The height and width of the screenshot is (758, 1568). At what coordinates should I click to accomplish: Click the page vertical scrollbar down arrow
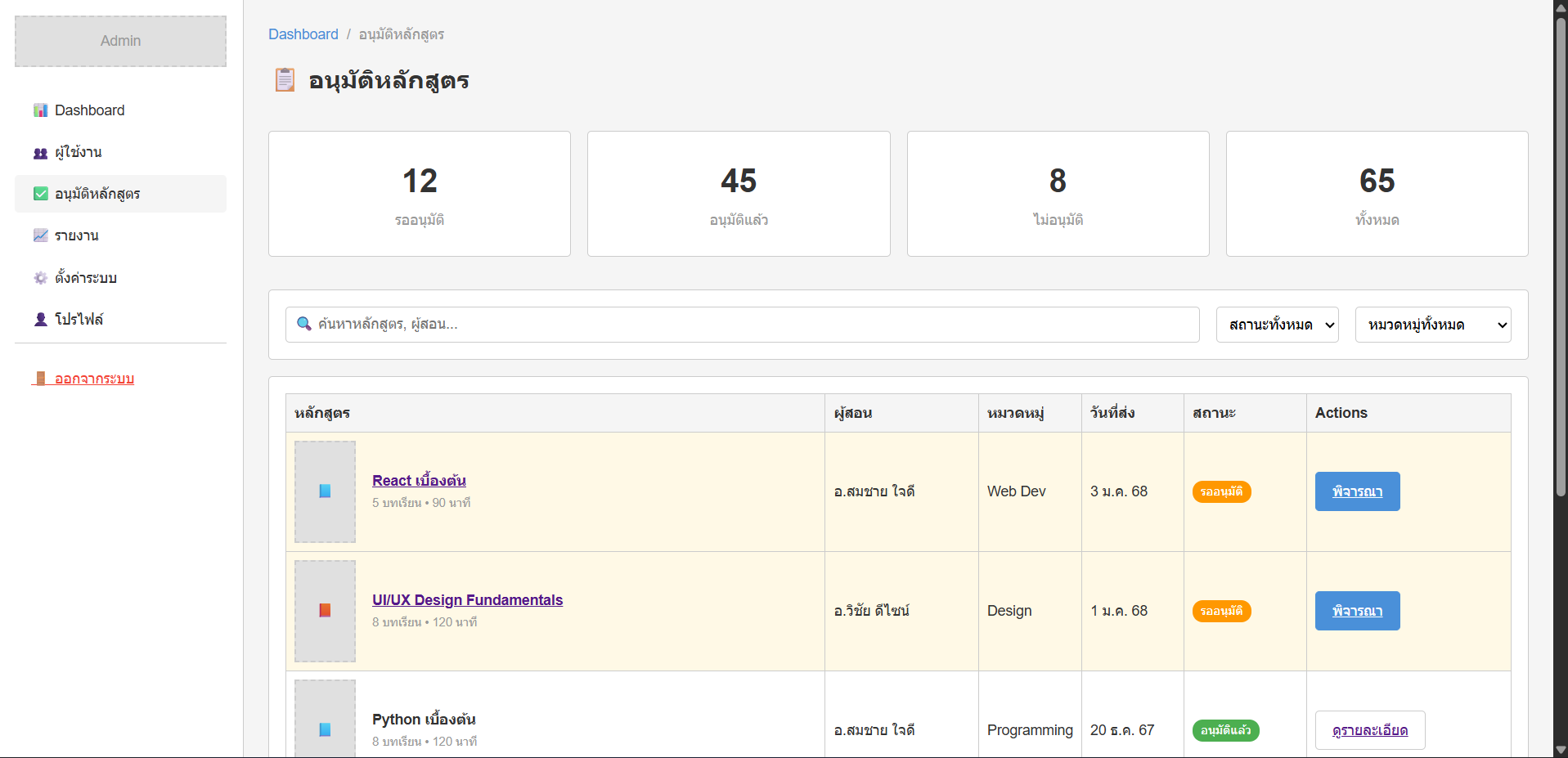point(1561,750)
